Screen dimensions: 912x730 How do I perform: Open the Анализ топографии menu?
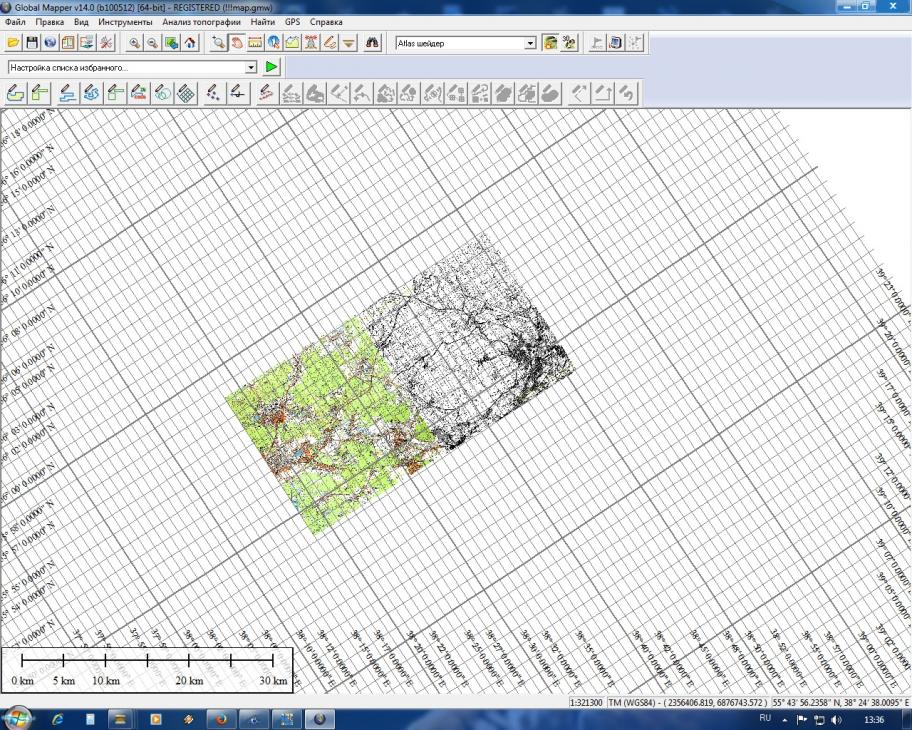(x=201, y=21)
